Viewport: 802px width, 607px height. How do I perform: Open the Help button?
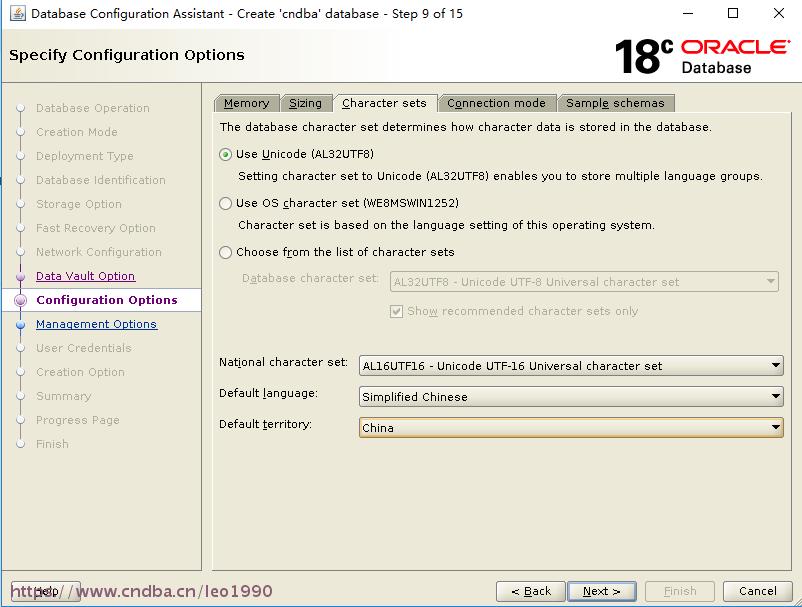(x=46, y=591)
